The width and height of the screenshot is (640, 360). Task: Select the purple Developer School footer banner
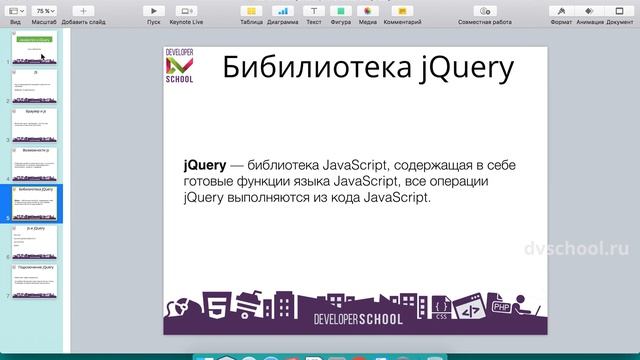click(355, 312)
